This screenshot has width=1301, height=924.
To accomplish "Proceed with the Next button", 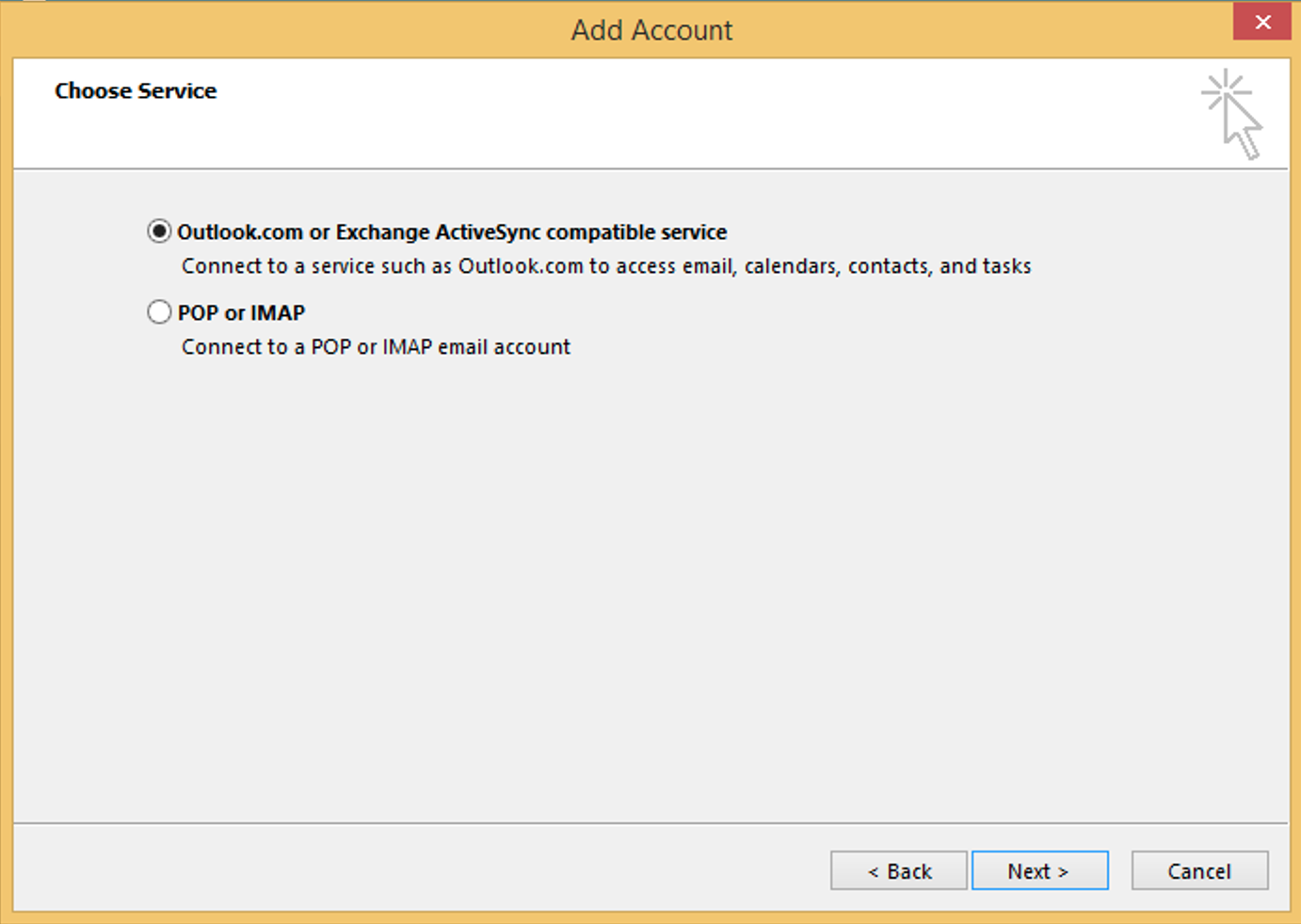I will (1039, 871).
